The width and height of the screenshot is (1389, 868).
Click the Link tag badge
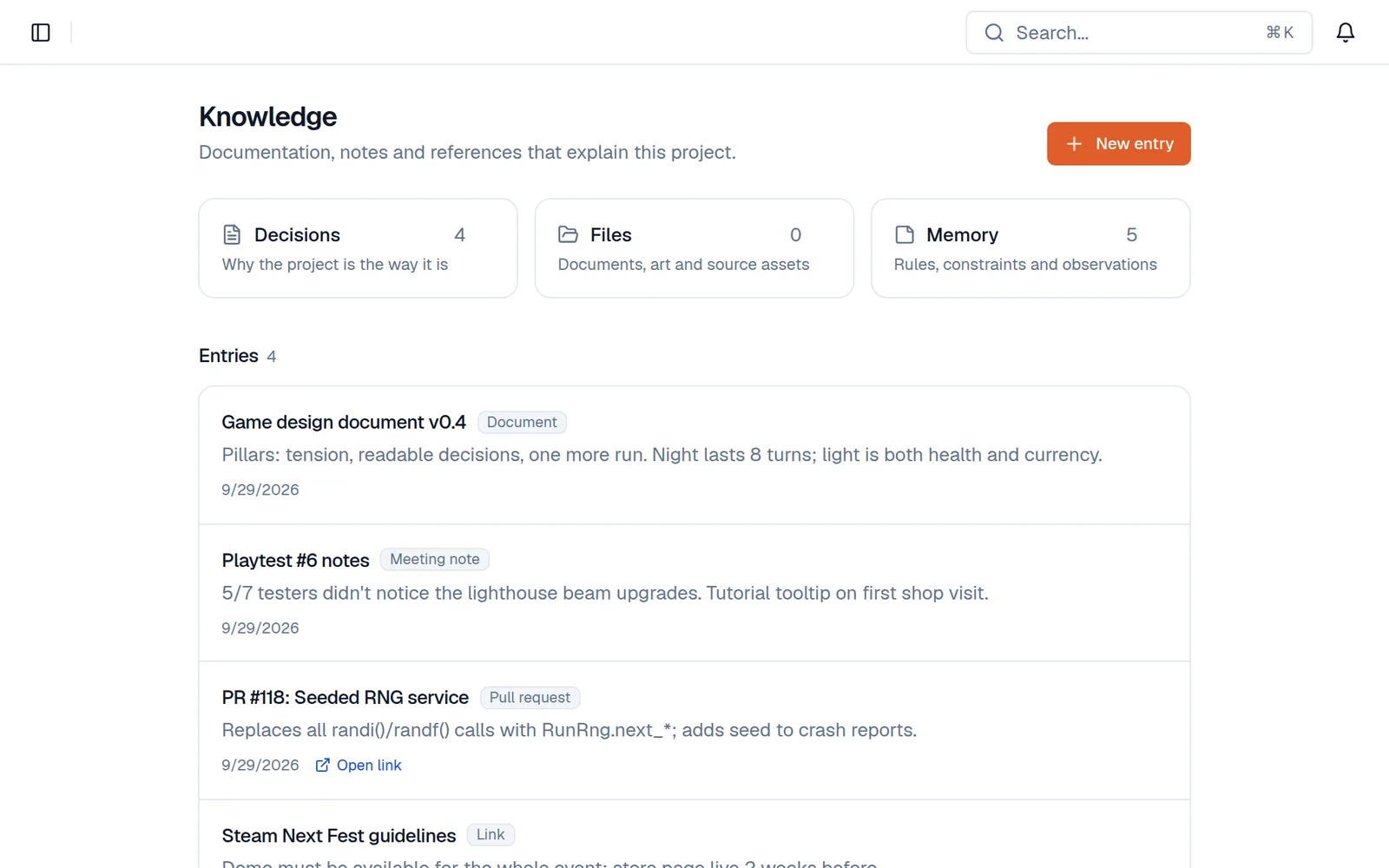point(490,835)
